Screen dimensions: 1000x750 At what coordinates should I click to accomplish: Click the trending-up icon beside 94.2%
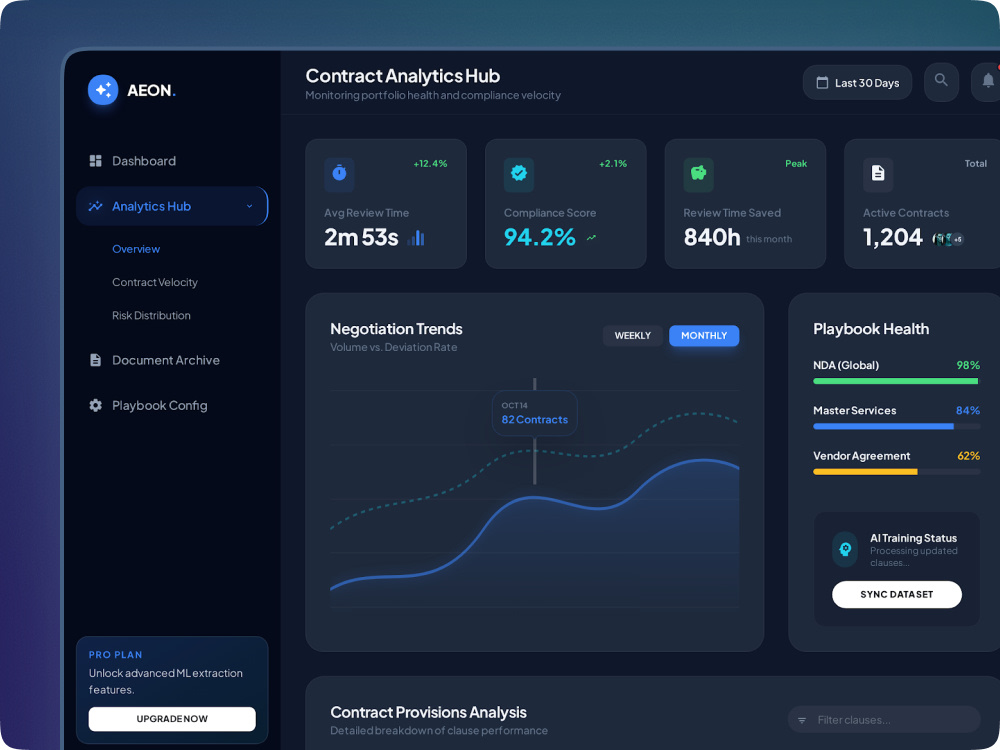[x=592, y=238]
